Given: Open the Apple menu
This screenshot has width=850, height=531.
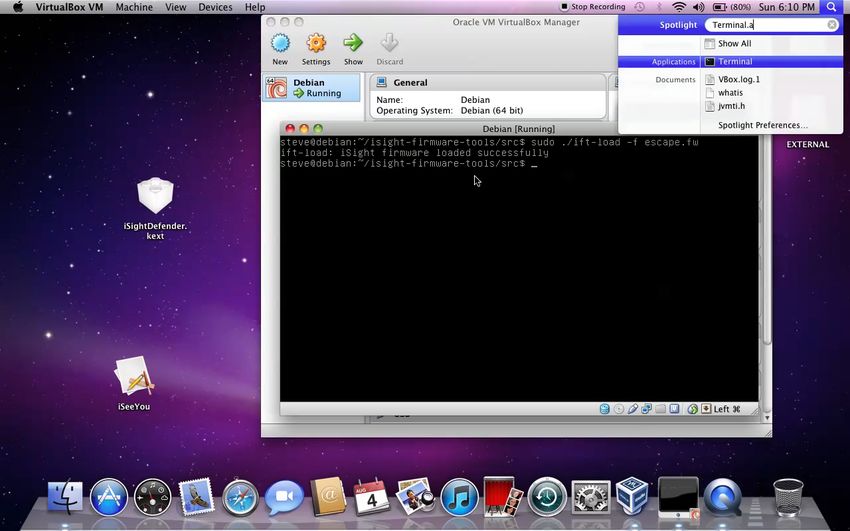Looking at the screenshot, I should (18, 7).
